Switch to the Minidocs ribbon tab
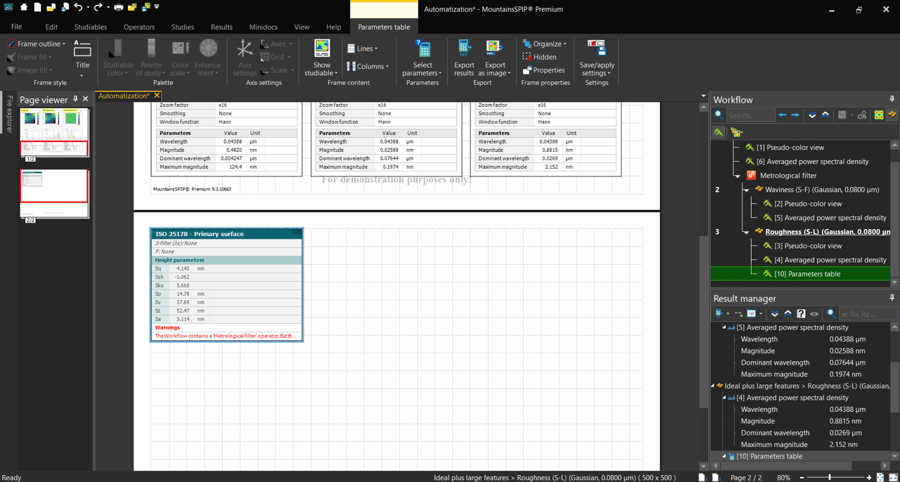This screenshot has width=900, height=482. tap(265, 27)
